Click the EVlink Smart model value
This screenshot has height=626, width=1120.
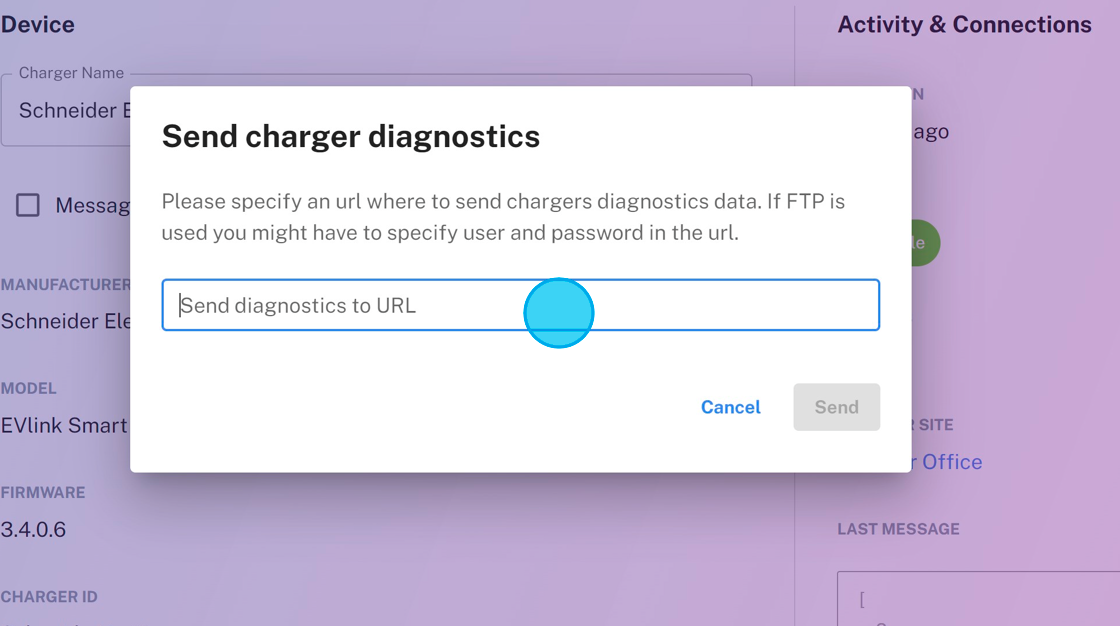[64, 425]
